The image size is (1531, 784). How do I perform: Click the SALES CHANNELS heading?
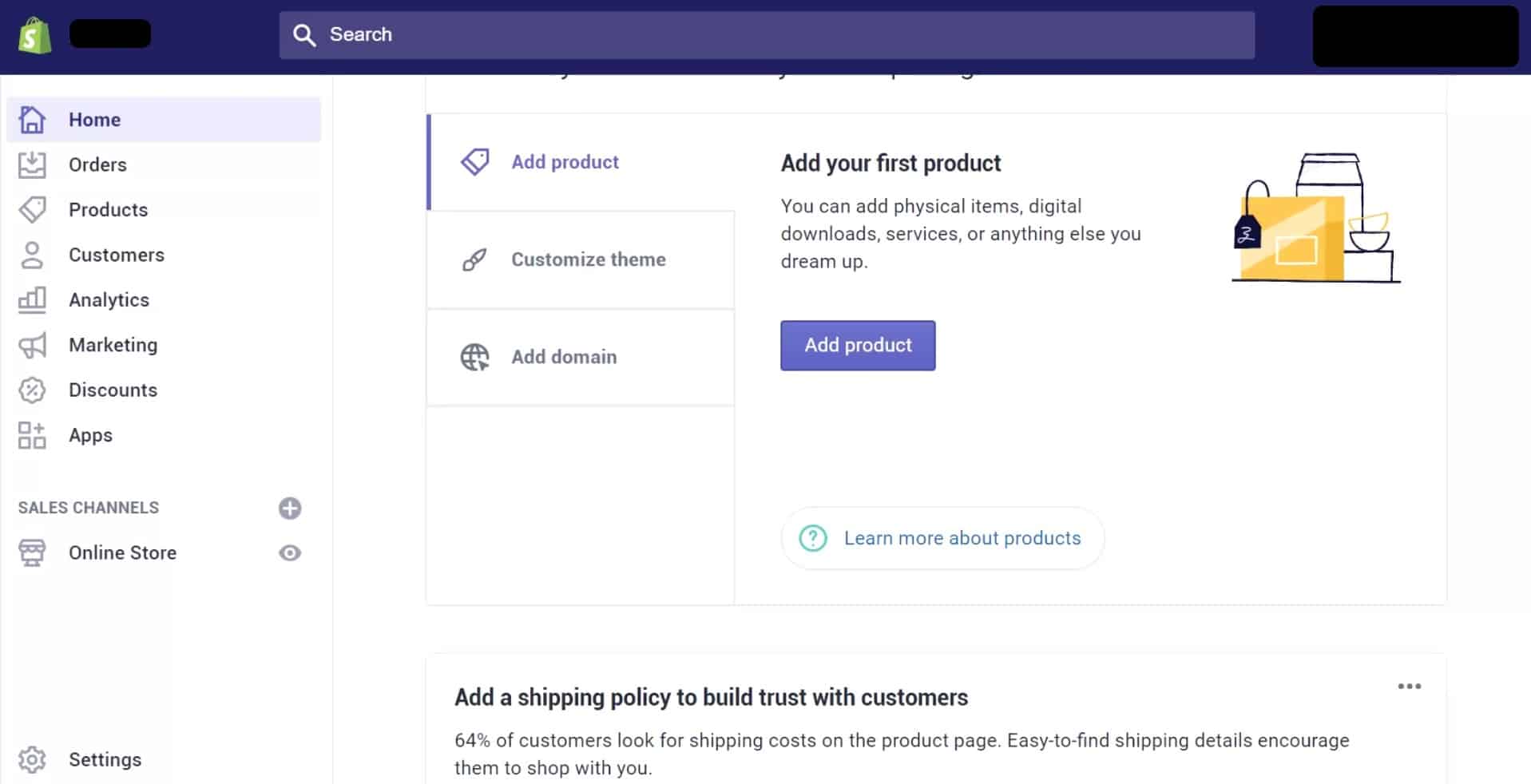(89, 508)
